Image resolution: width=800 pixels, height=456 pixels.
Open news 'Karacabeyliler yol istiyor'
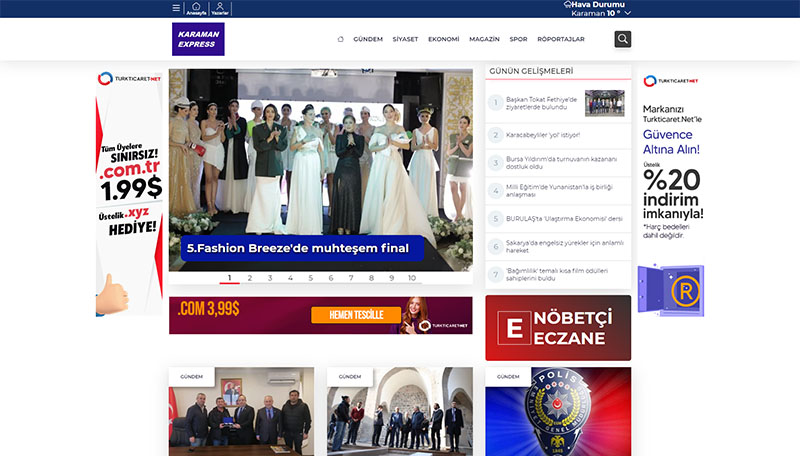click(543, 135)
